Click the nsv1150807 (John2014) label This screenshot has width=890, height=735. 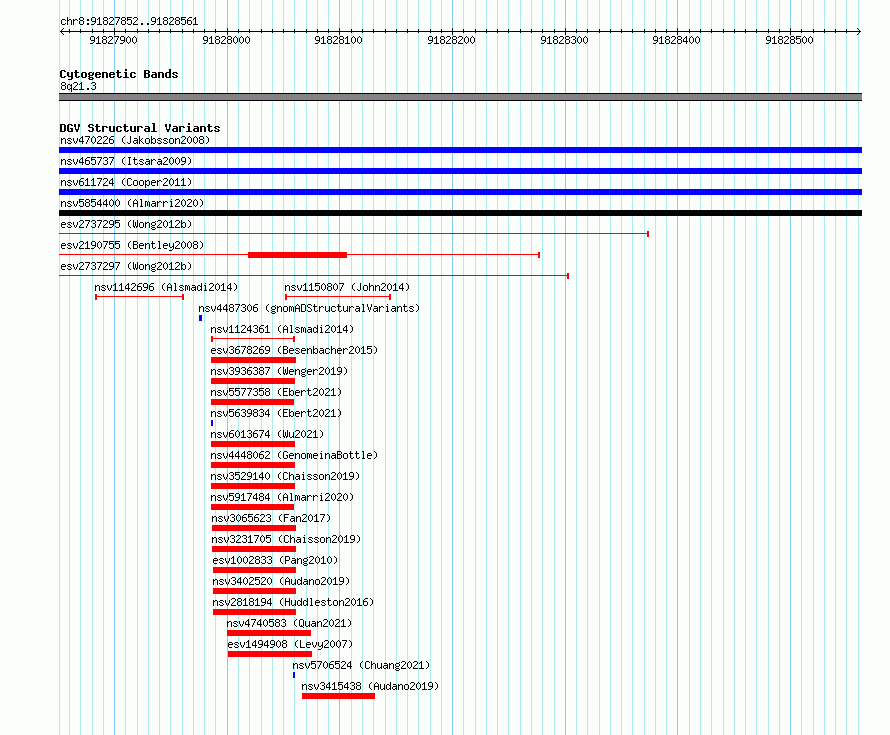(x=347, y=287)
